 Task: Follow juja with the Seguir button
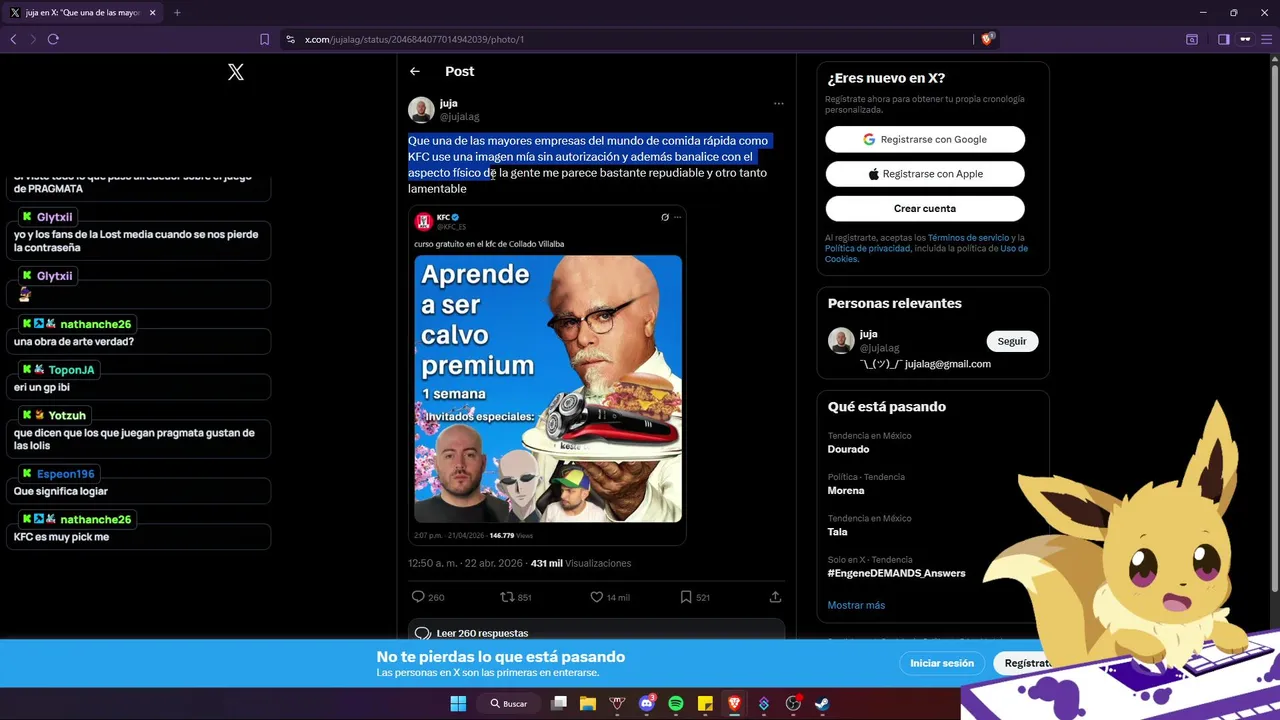[1012, 341]
